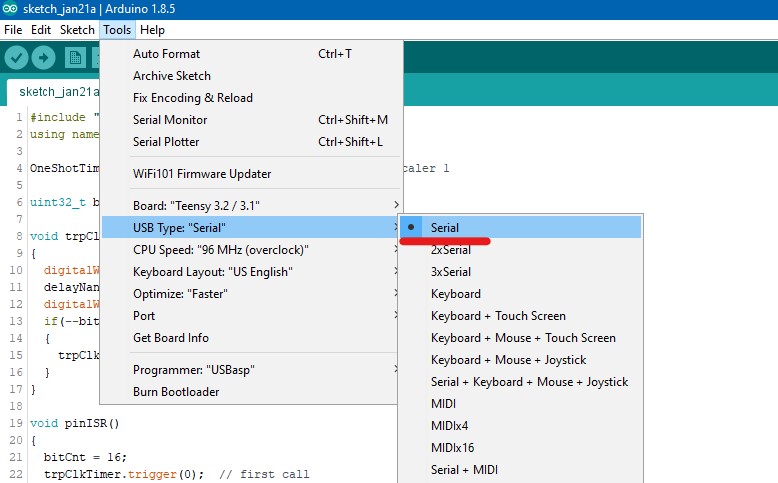This screenshot has width=778, height=483.
Task: Open the Sketch menu
Action: pos(77,30)
